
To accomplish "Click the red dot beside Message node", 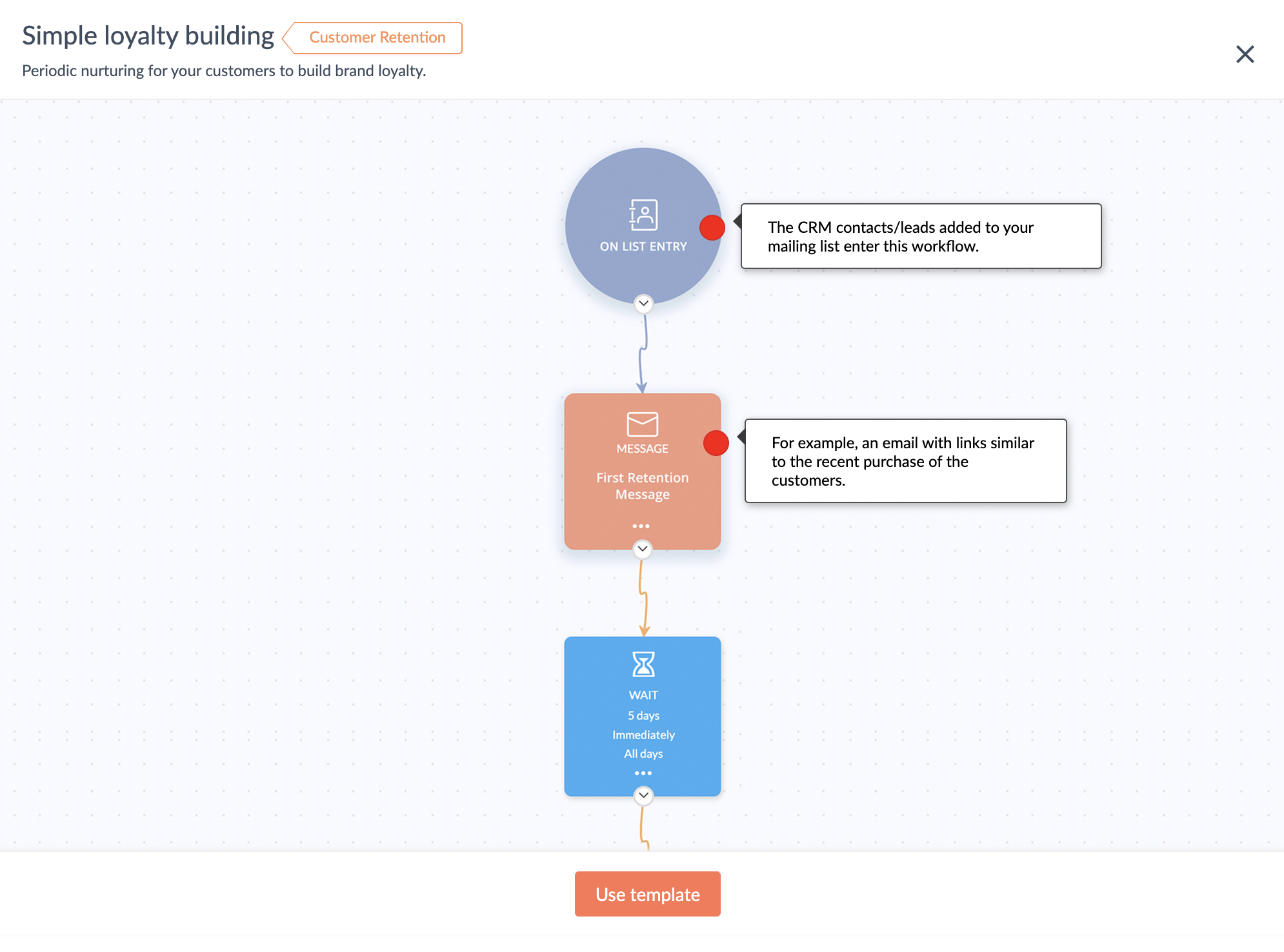I will coord(716,443).
